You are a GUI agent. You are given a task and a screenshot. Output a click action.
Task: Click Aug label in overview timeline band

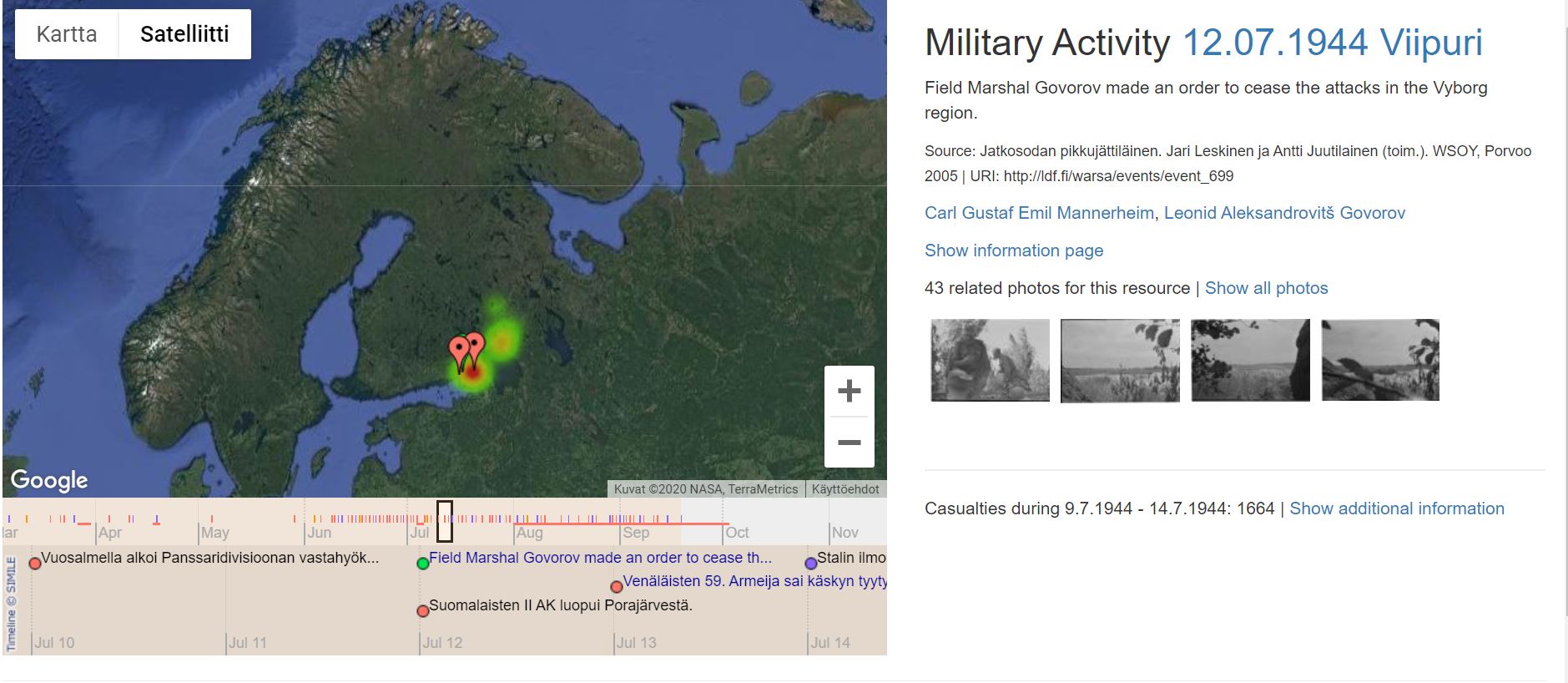(529, 533)
